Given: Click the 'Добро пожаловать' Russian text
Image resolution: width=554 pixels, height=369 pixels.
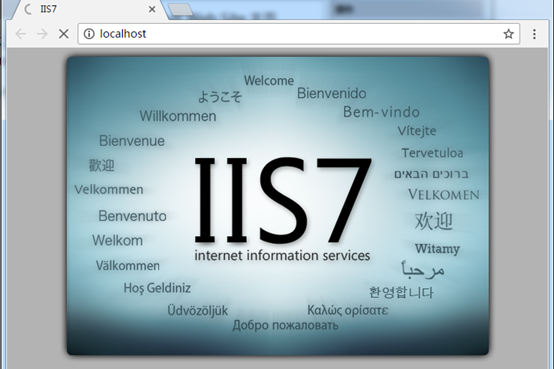Looking at the screenshot, I should (285, 325).
